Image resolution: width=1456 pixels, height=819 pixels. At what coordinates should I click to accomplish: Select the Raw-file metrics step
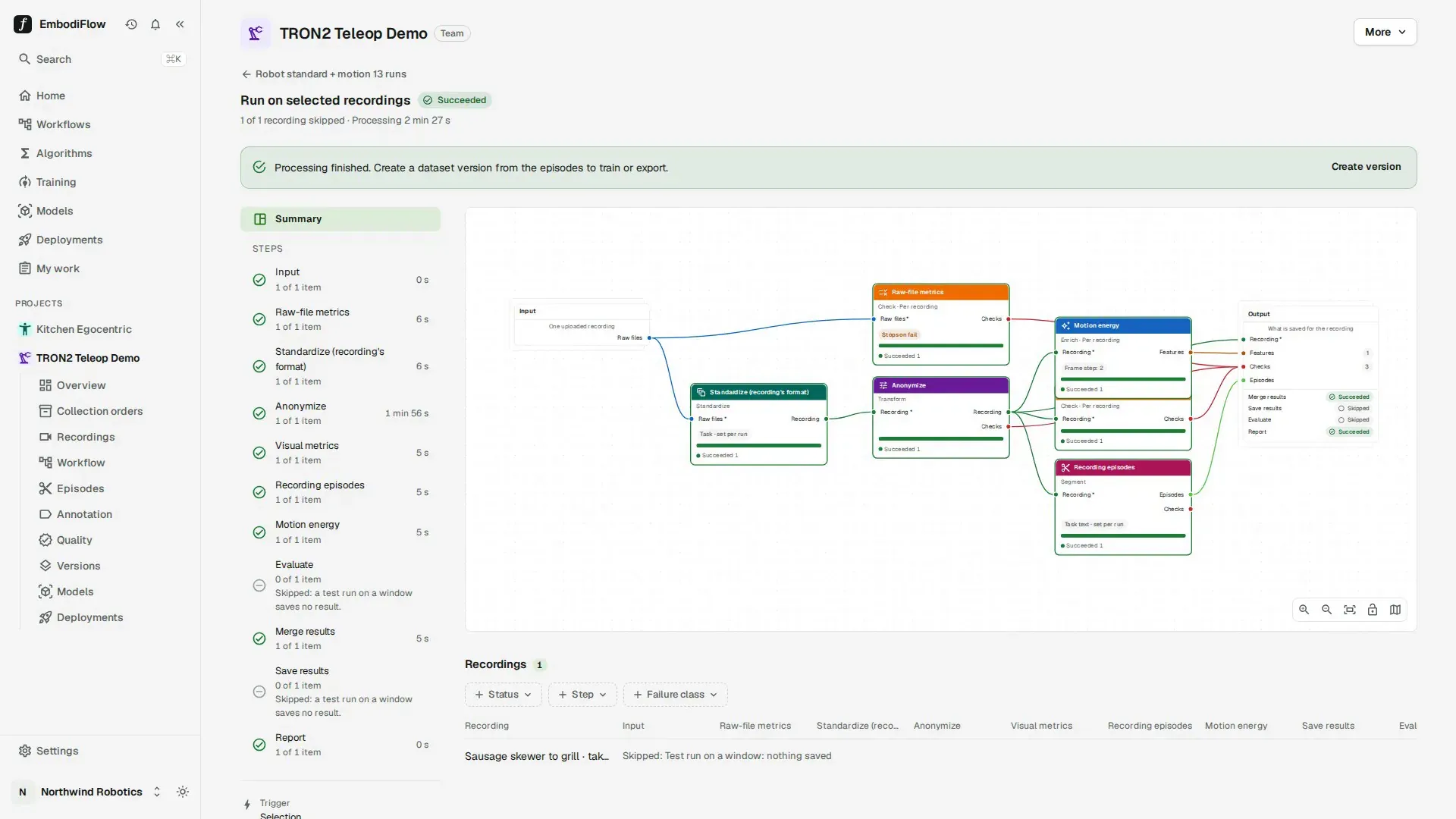[340, 319]
